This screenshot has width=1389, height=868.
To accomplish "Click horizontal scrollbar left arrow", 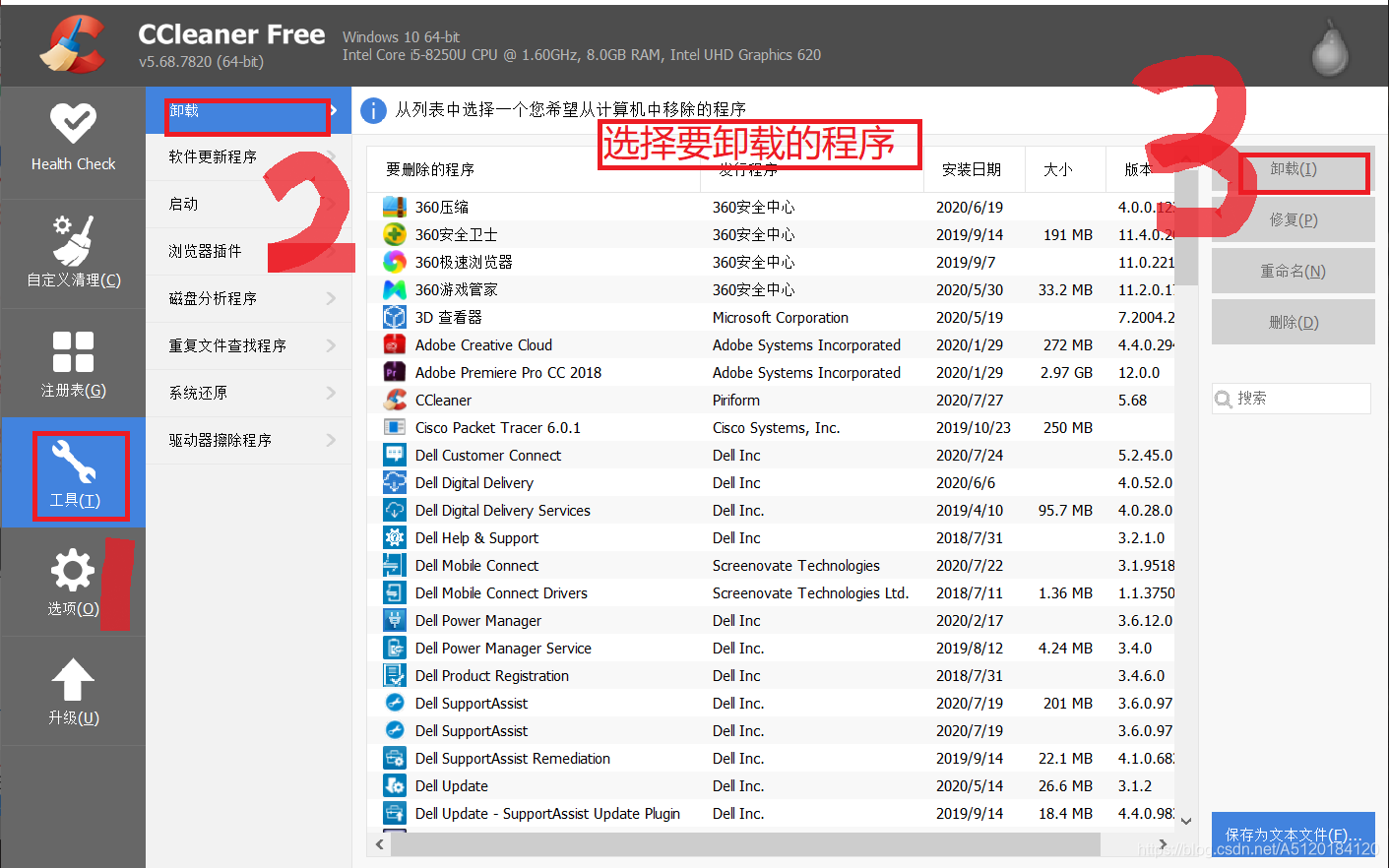I will (380, 844).
